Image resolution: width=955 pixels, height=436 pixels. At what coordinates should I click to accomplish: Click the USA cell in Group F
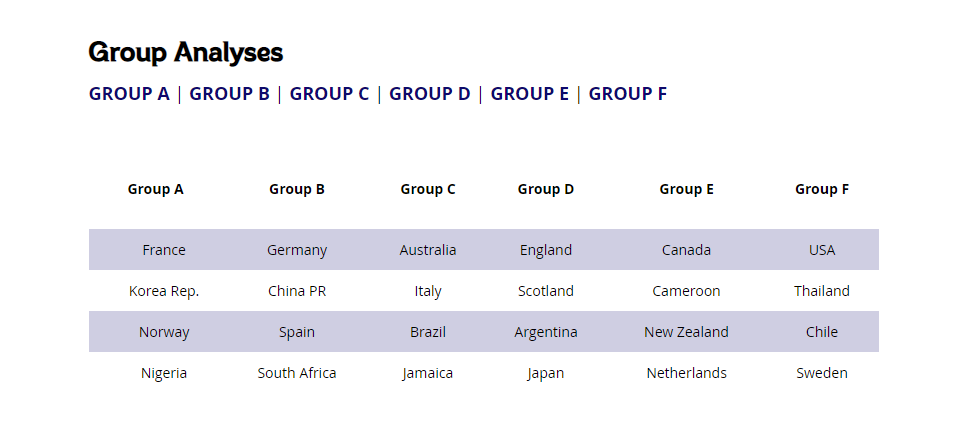point(822,250)
